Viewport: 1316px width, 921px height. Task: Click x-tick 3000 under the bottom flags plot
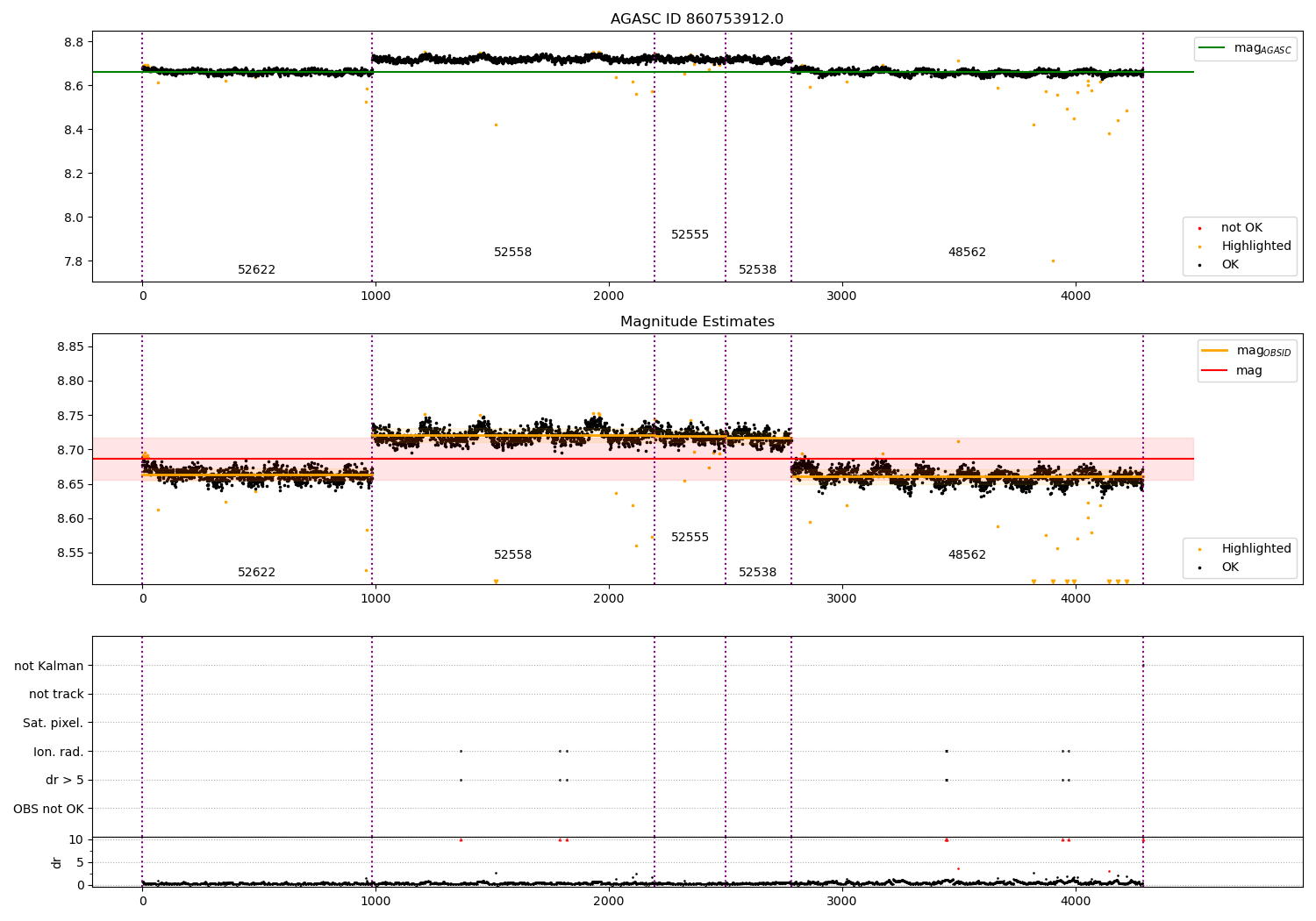(x=842, y=901)
